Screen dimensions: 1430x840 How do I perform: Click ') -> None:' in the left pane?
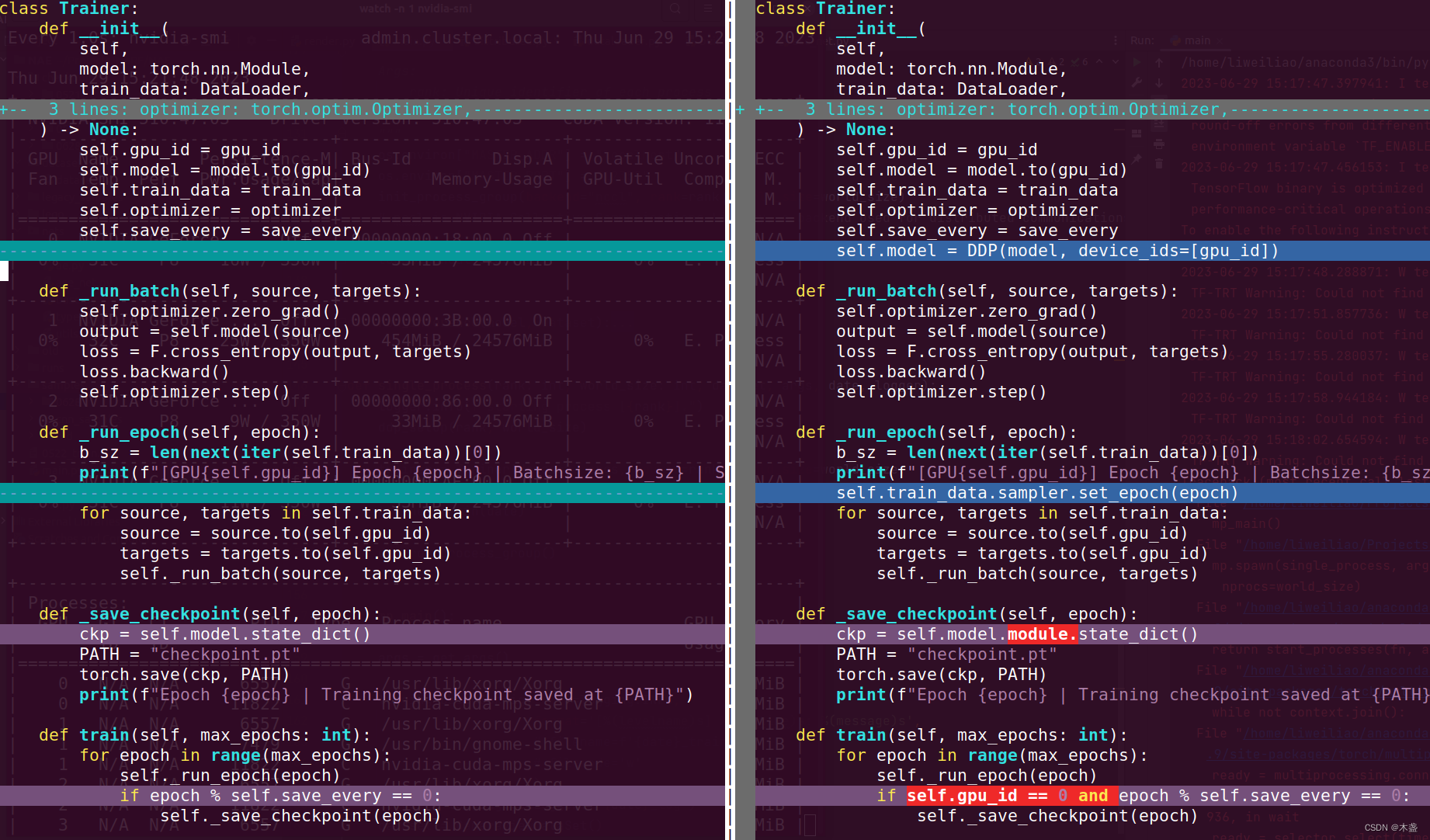(89, 130)
